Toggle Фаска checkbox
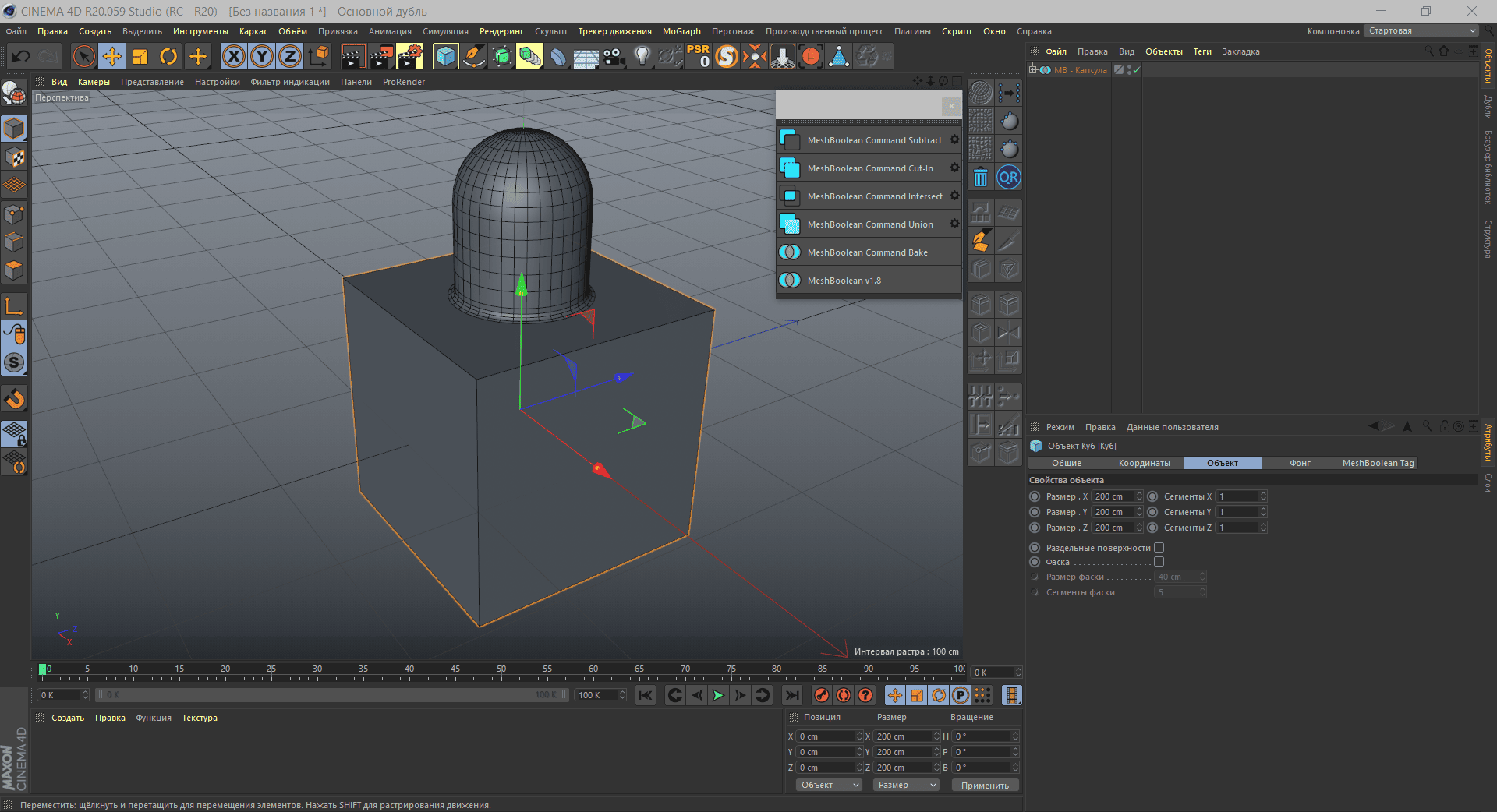1497x812 pixels. pos(1159,562)
